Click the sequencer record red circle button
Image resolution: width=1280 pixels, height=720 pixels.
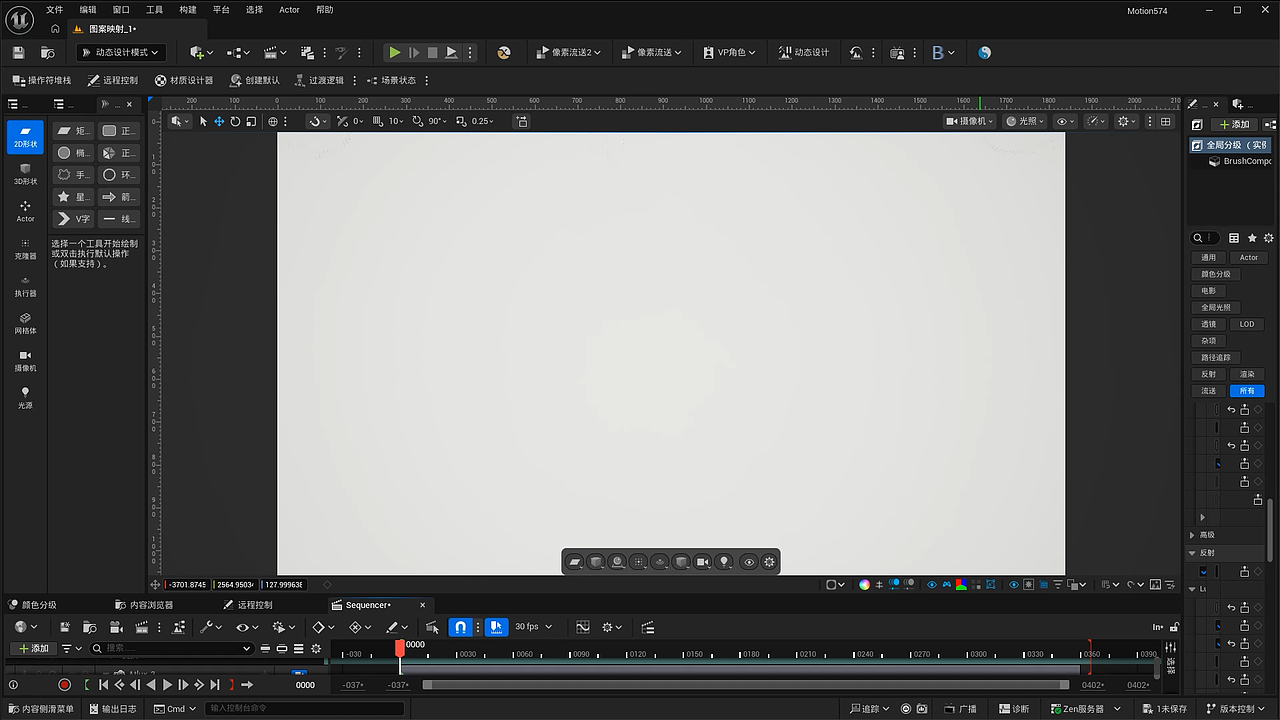point(64,685)
